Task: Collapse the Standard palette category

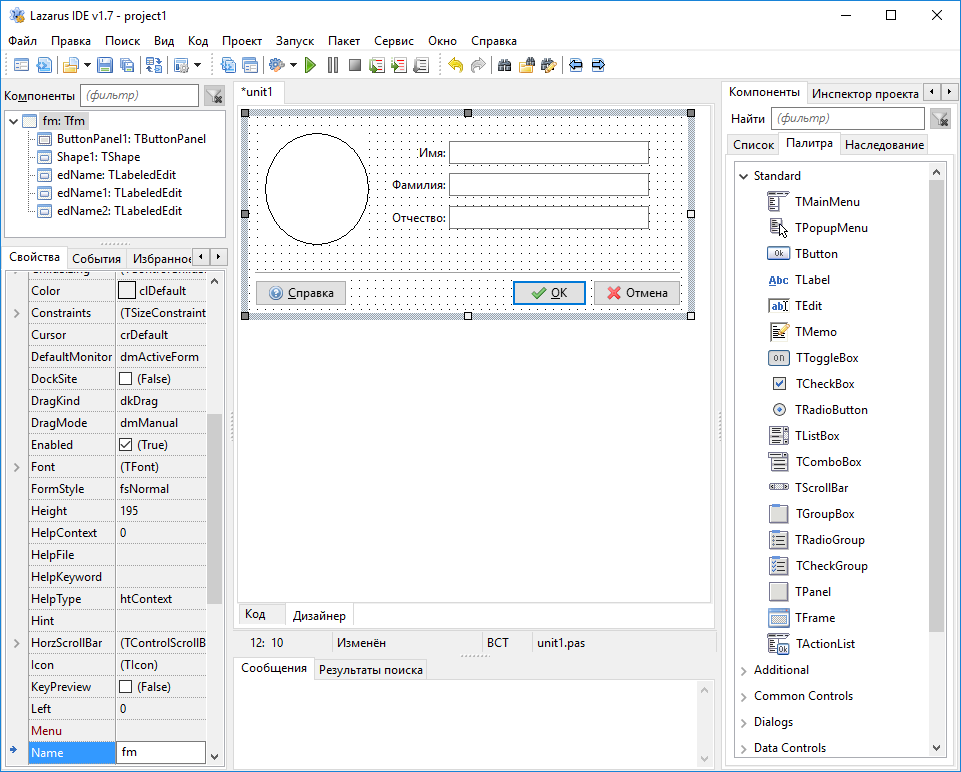Action: [743, 176]
